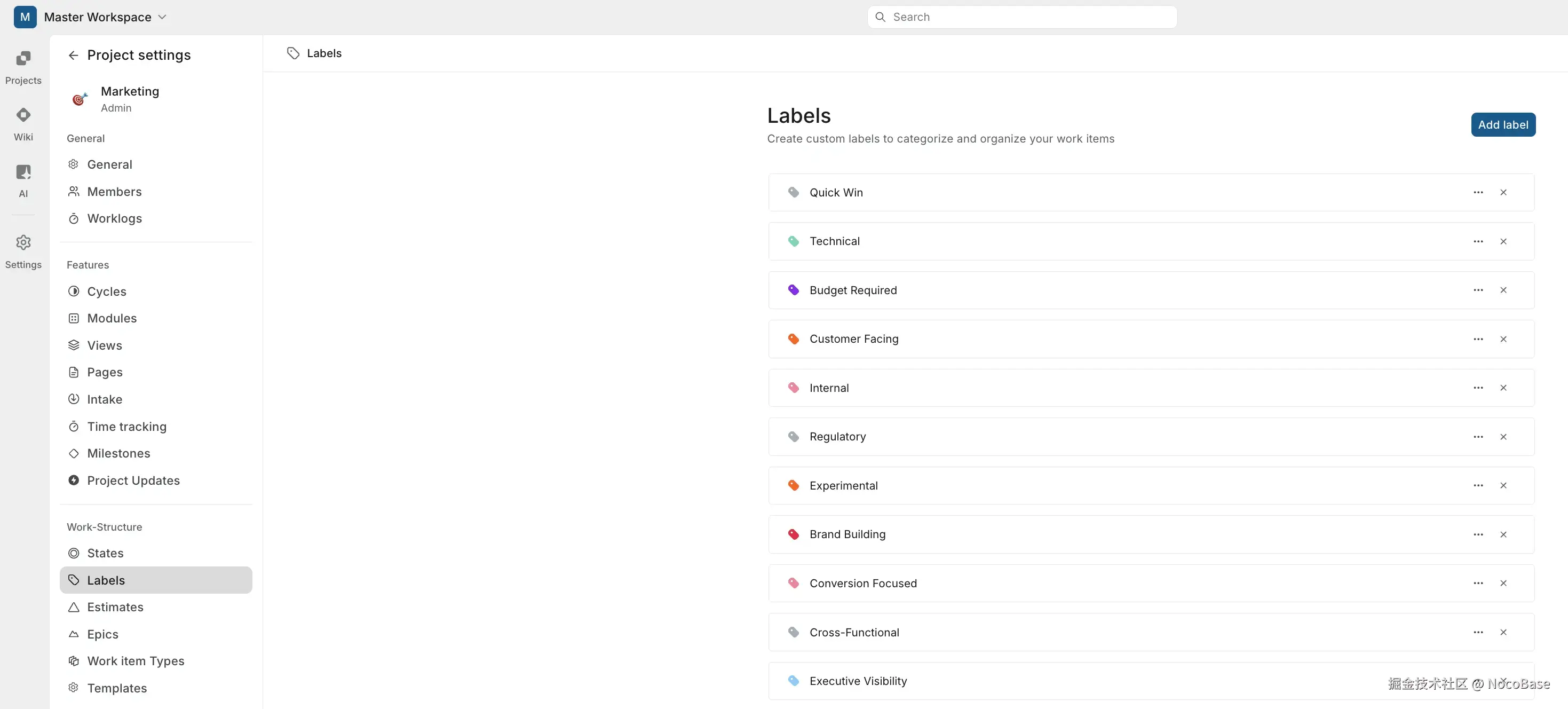Viewport: 1568px width, 709px height.
Task: Delete the Quick Win label with X
Action: tap(1503, 193)
